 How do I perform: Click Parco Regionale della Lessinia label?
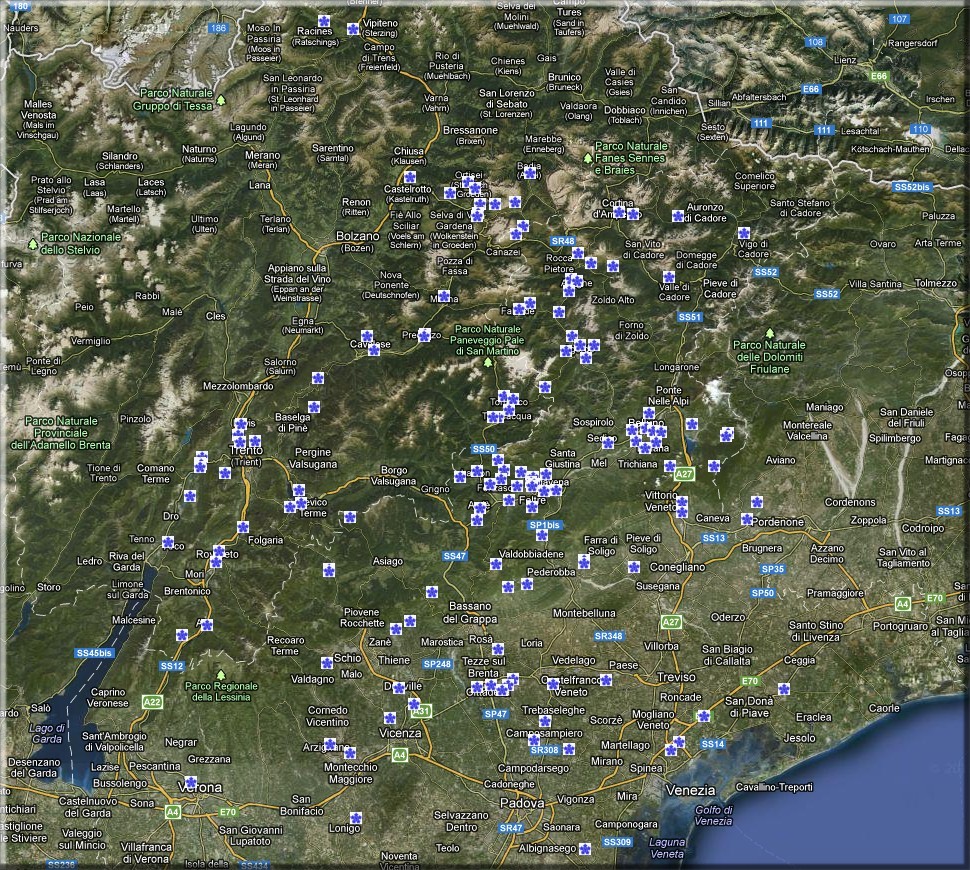[x=221, y=691]
